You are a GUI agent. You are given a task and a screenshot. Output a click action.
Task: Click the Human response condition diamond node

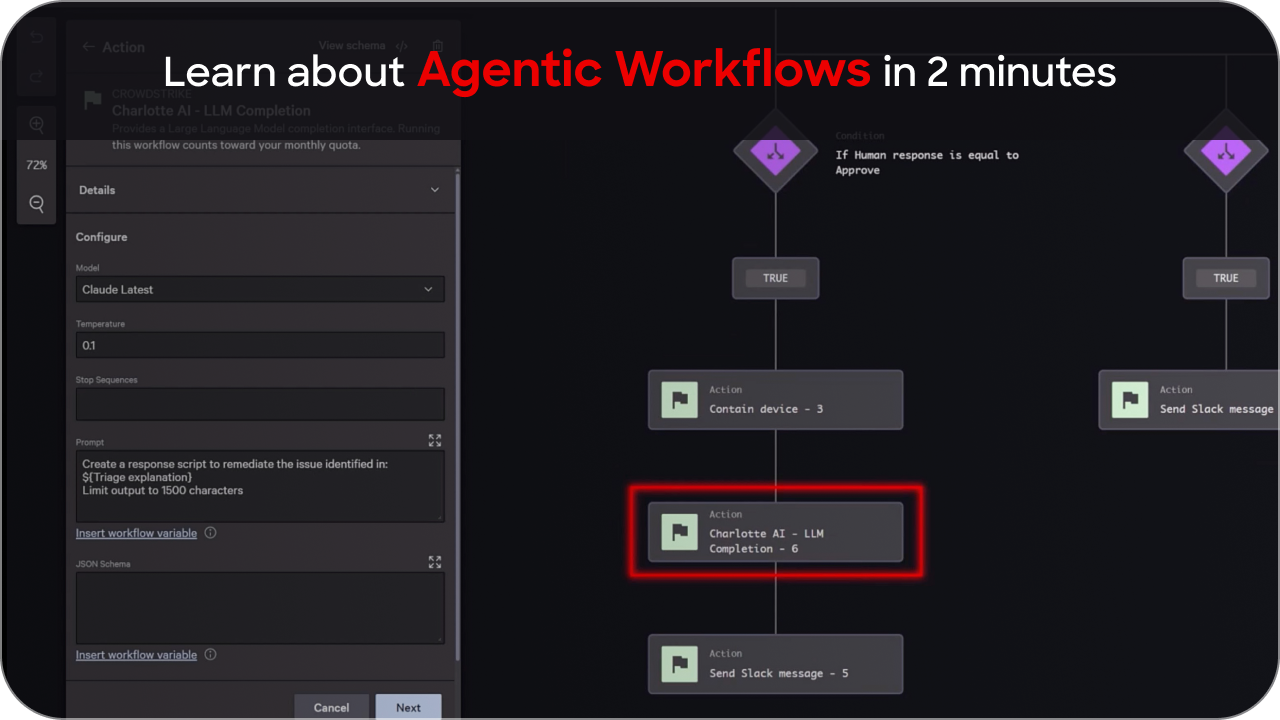pyautogui.click(x=775, y=153)
